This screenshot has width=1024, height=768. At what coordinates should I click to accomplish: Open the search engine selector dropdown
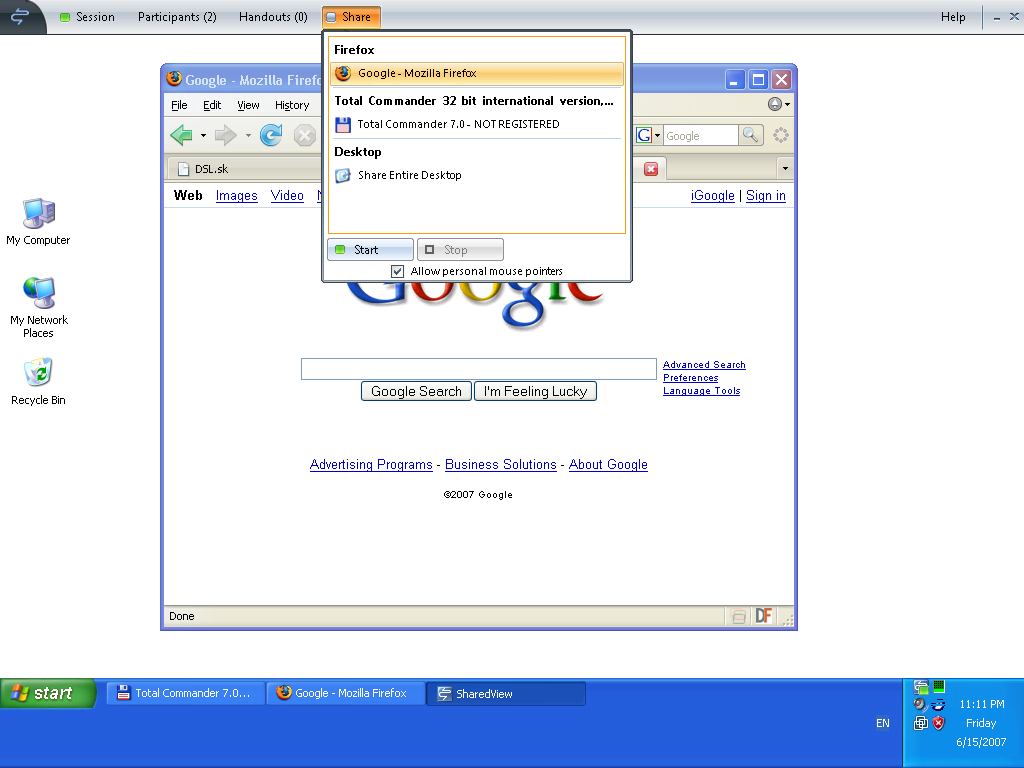click(x=648, y=135)
